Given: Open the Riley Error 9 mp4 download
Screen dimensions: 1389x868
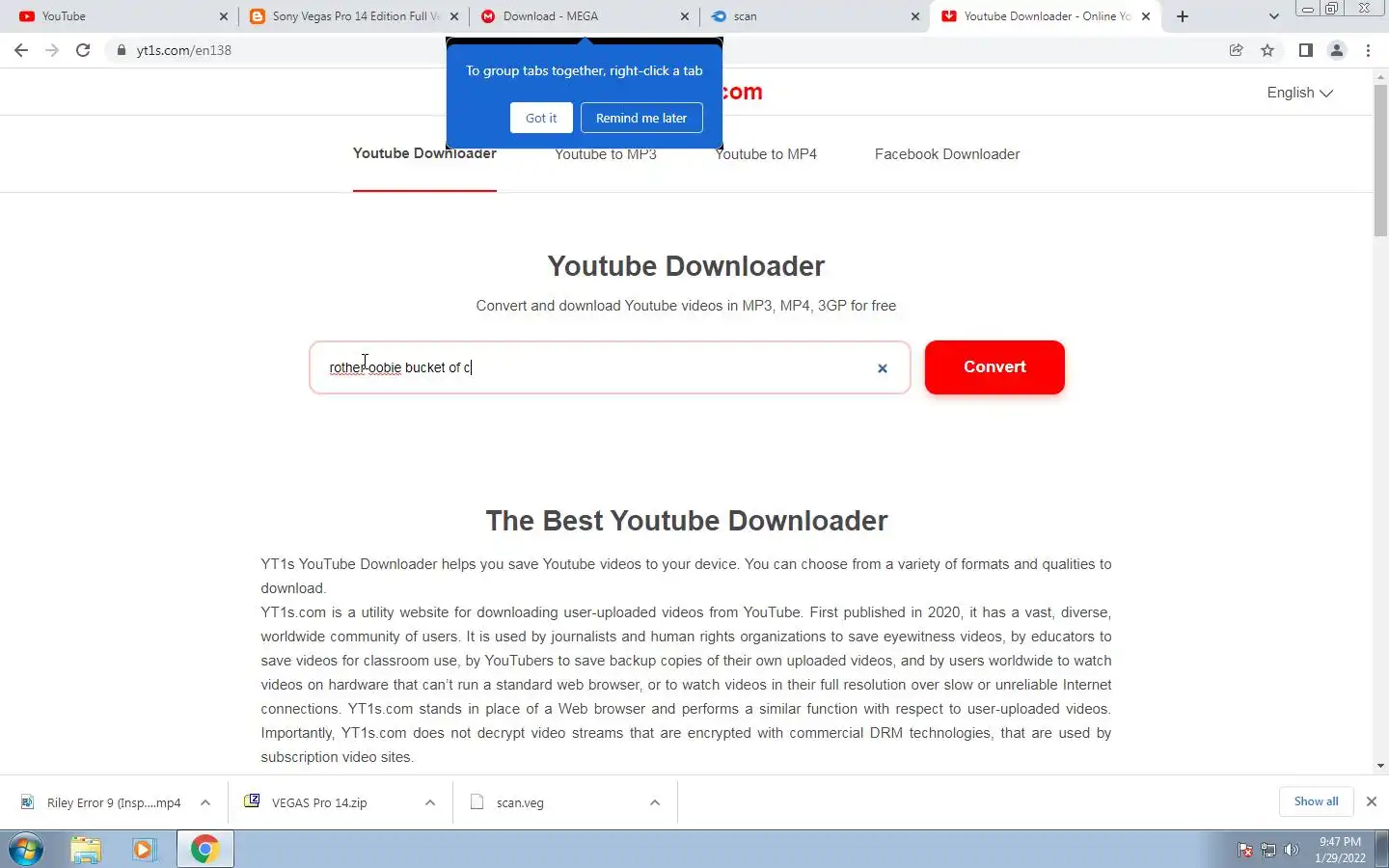Looking at the screenshot, I should pyautogui.click(x=101, y=802).
